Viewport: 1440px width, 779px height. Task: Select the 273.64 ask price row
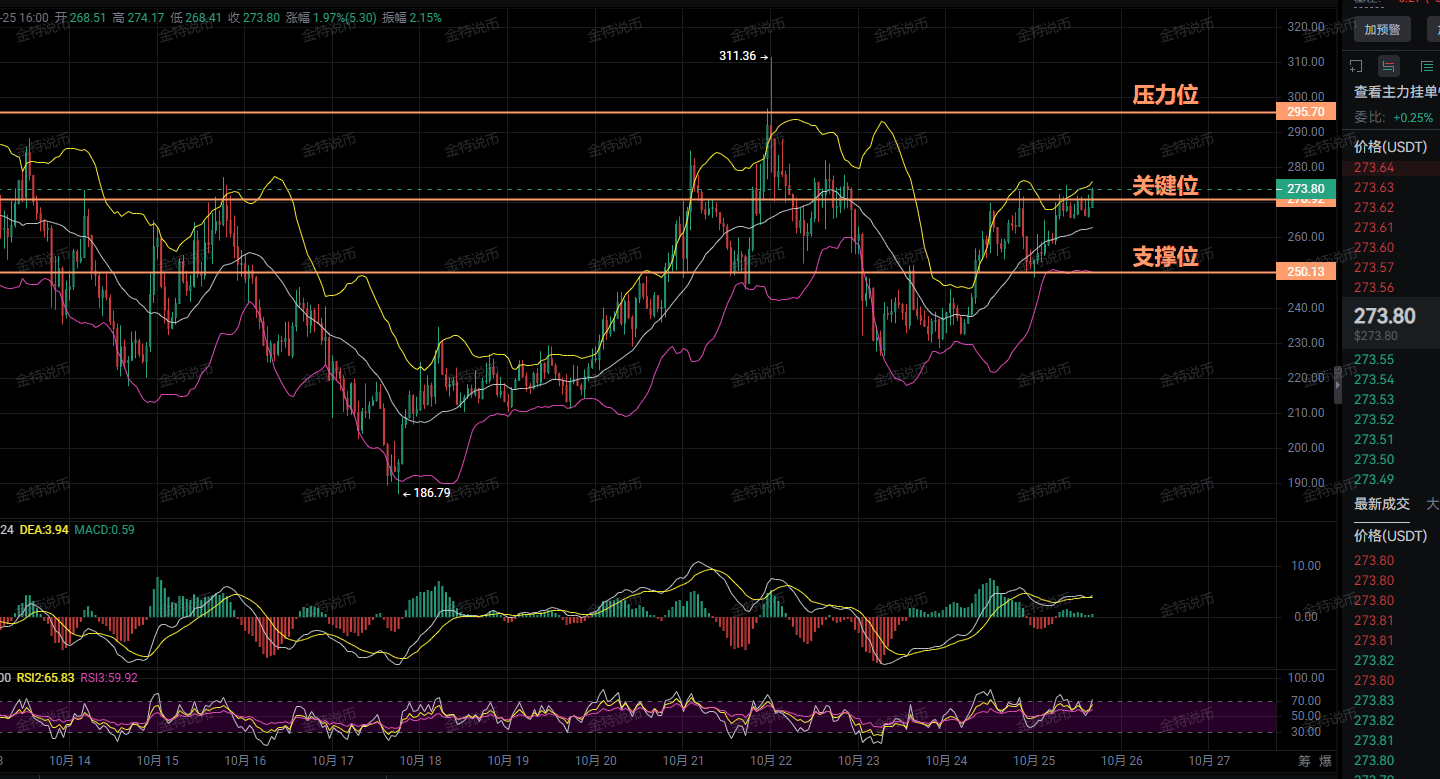(x=1373, y=167)
